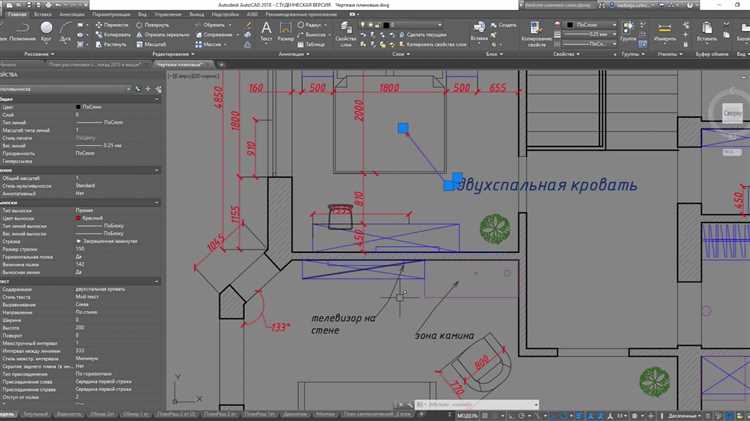Select the Circle (Круг) tool

coord(46,31)
